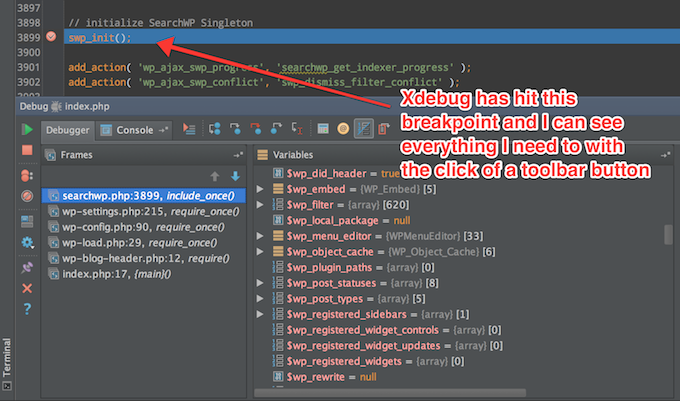Resume program with the green play button
The height and width of the screenshot is (401, 680).
tap(27, 129)
